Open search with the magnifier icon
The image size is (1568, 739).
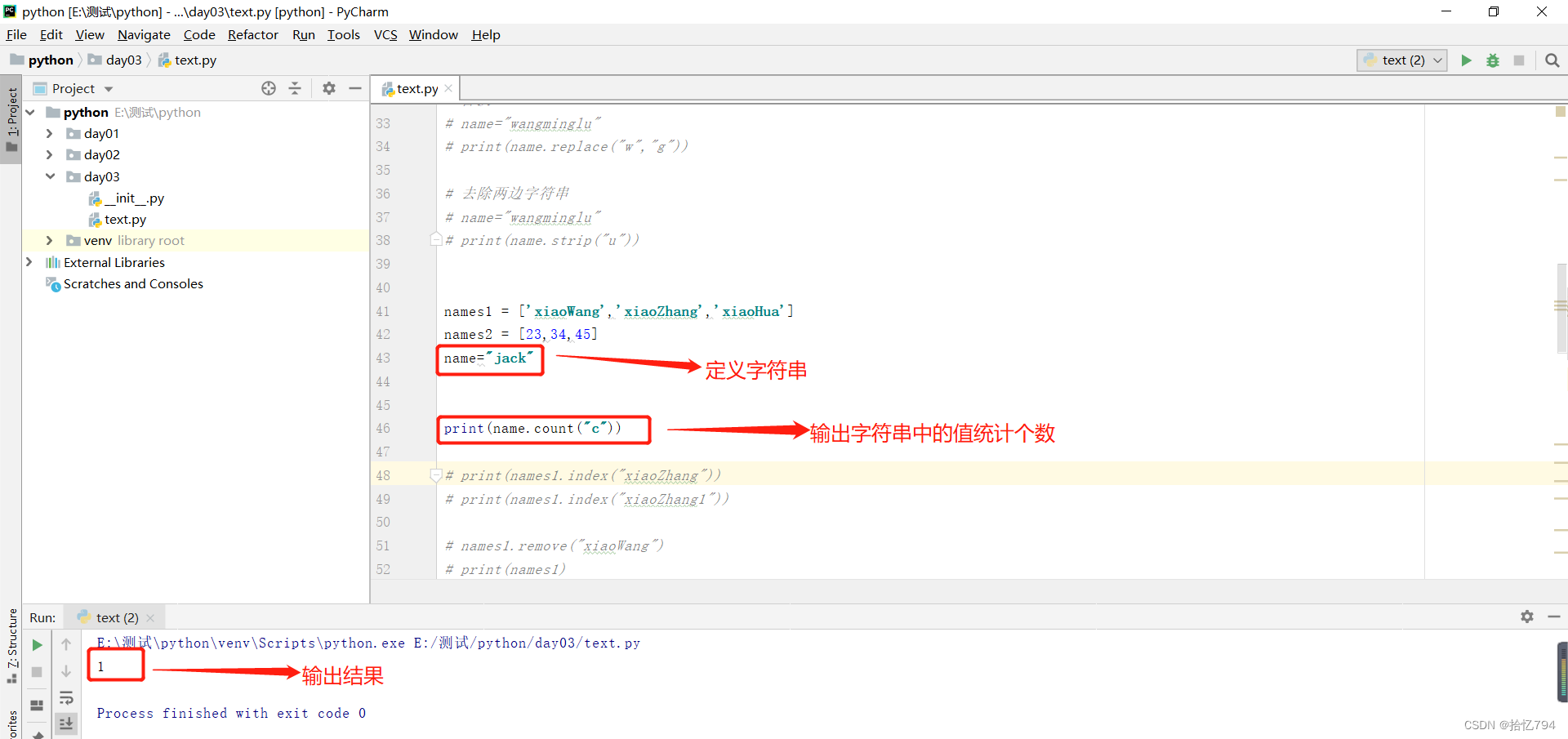[1551, 60]
